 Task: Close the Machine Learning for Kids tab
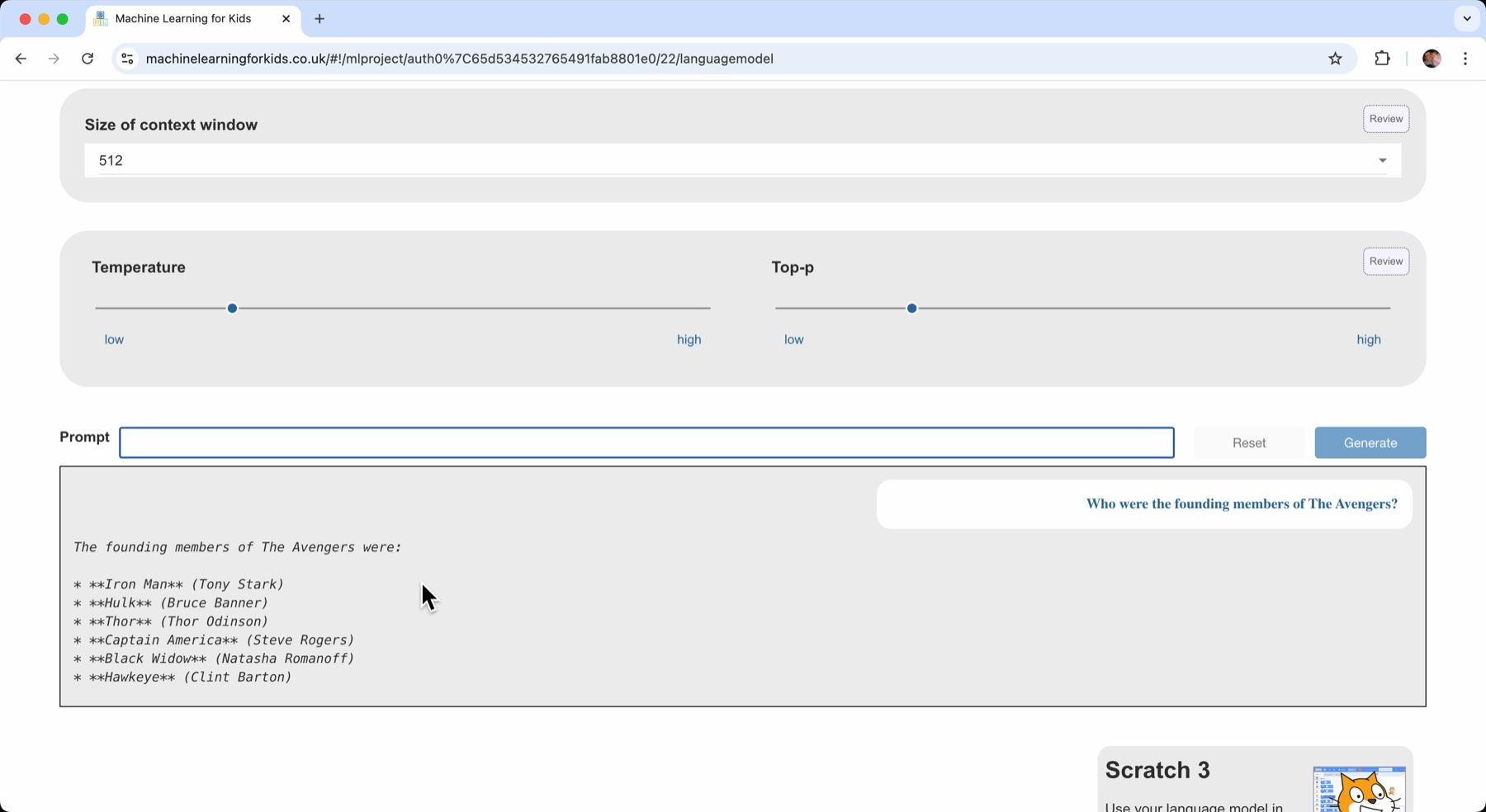[286, 19]
